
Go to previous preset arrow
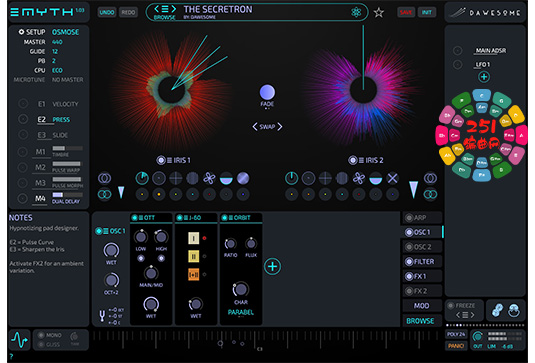(157, 9)
